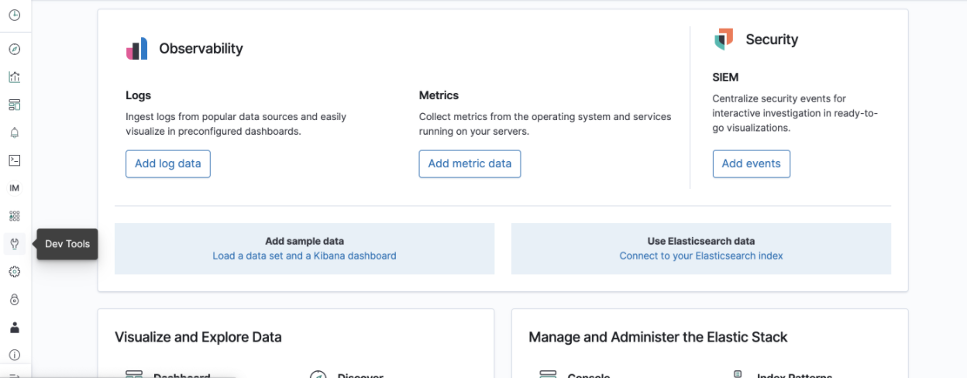Click the Add sample data title
Image resolution: width=968 pixels, height=379 pixels.
[304, 241]
